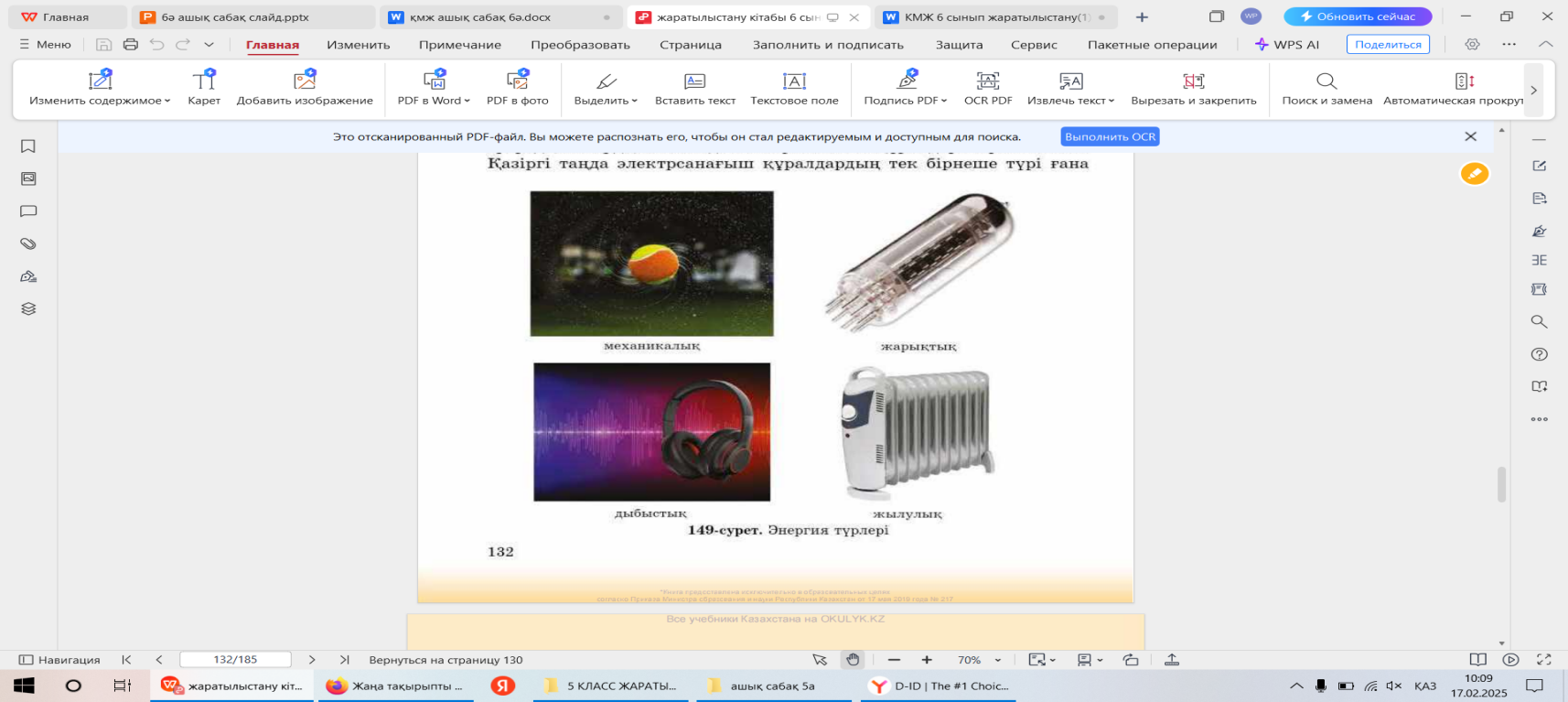Choose Insert text tool
The height and width of the screenshot is (702, 1568).
pos(695,89)
